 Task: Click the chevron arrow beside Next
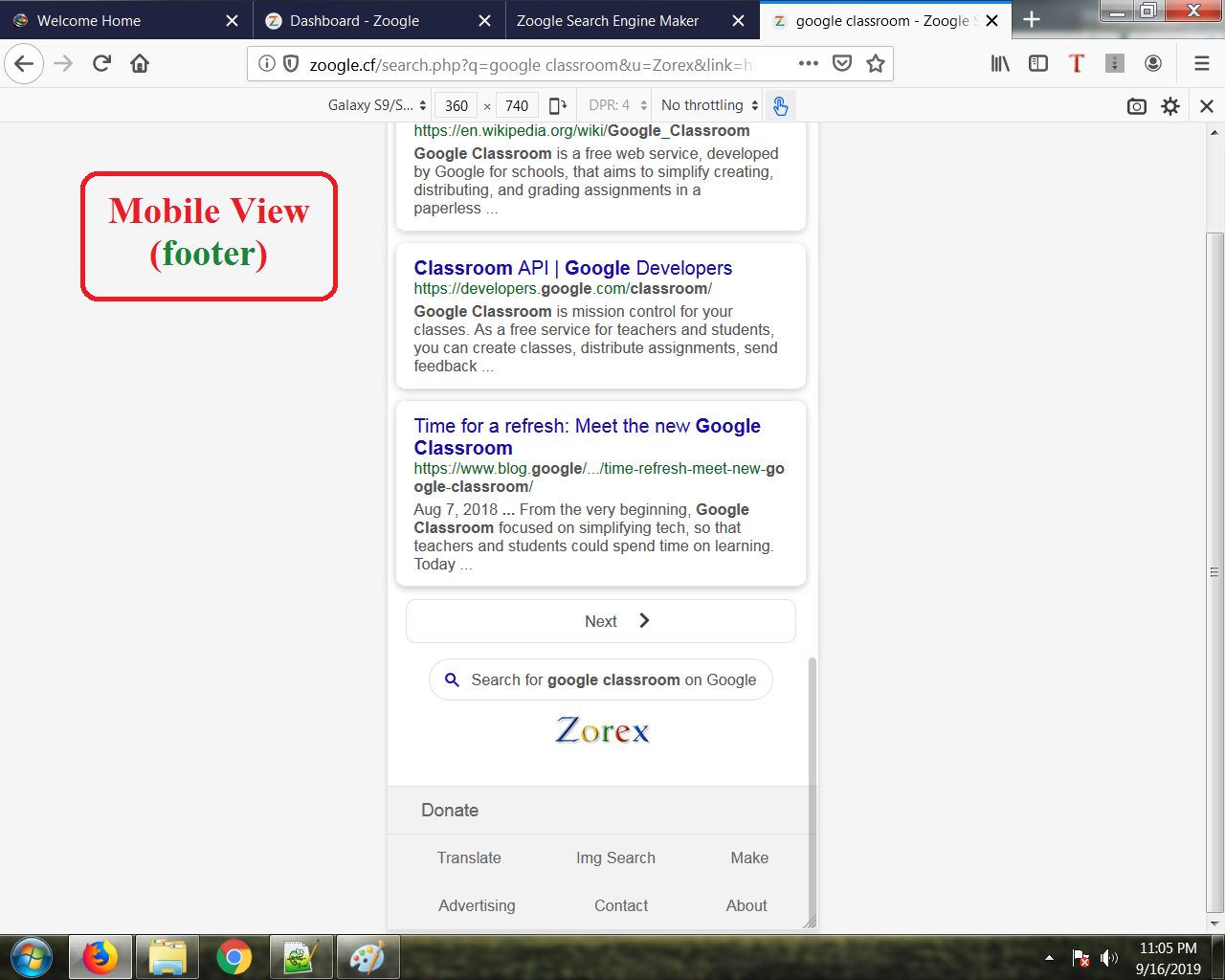coord(644,620)
